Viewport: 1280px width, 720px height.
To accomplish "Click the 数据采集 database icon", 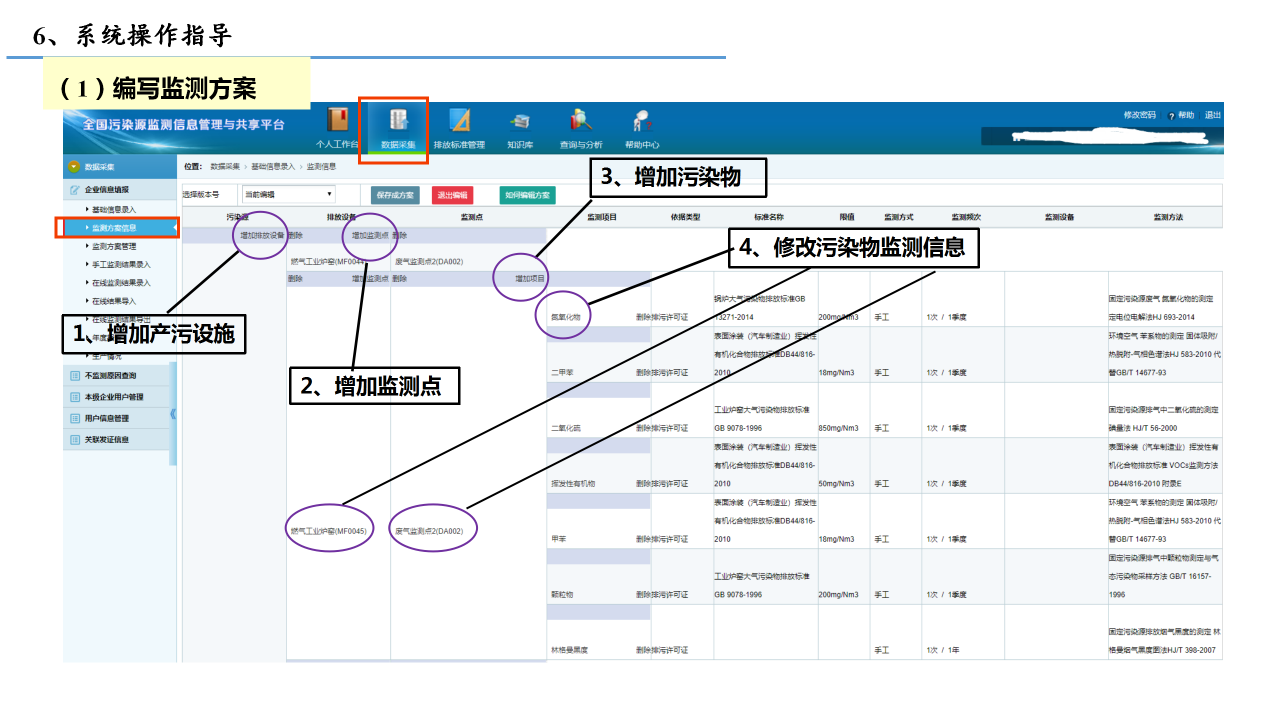I will coord(397,121).
